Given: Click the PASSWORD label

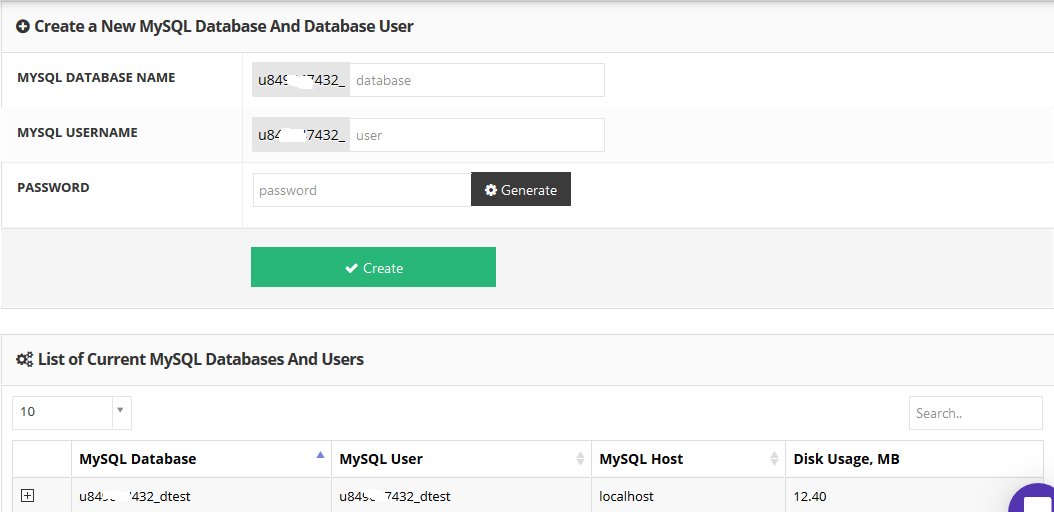Looking at the screenshot, I should [x=53, y=187].
